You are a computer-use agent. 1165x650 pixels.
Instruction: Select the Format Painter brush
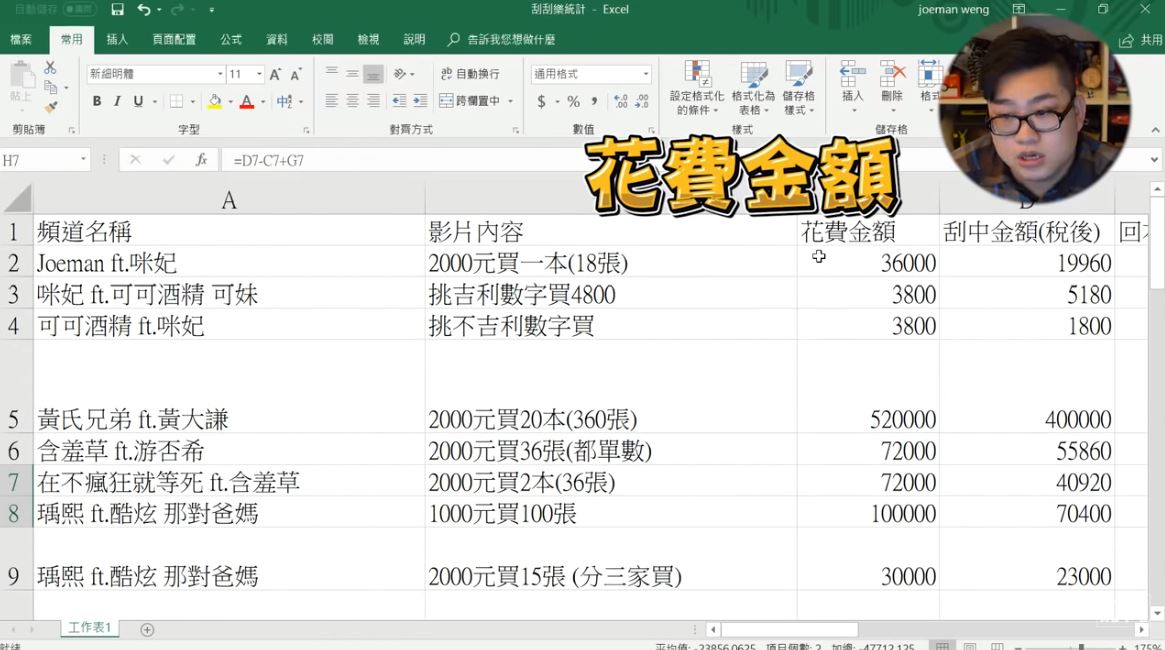[x=50, y=108]
